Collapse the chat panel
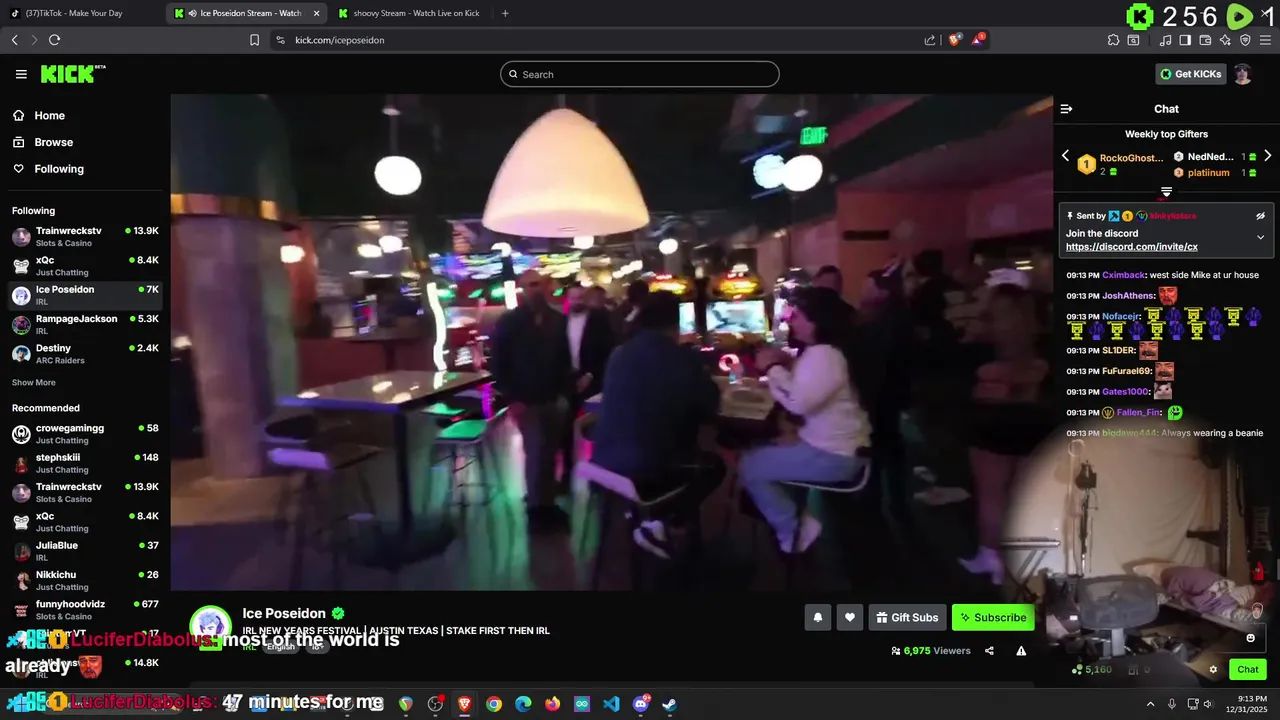1280x720 pixels. point(1066,109)
